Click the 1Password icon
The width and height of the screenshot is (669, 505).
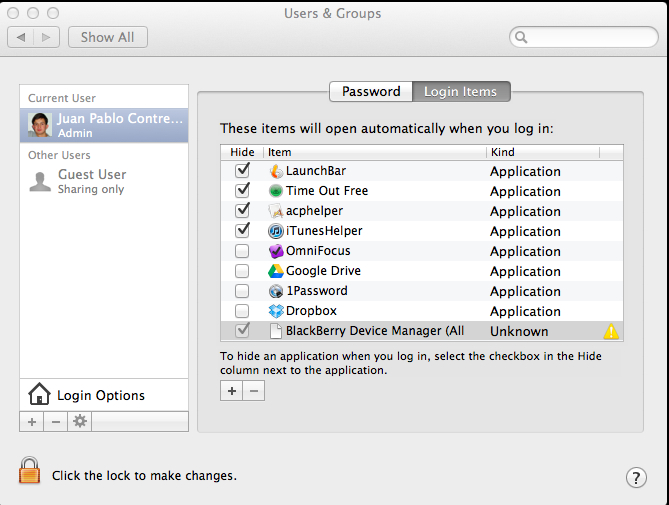click(276, 291)
